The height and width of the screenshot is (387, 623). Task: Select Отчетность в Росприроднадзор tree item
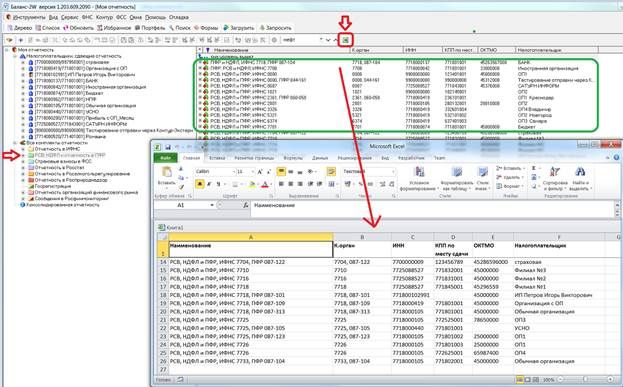click(x=71, y=180)
